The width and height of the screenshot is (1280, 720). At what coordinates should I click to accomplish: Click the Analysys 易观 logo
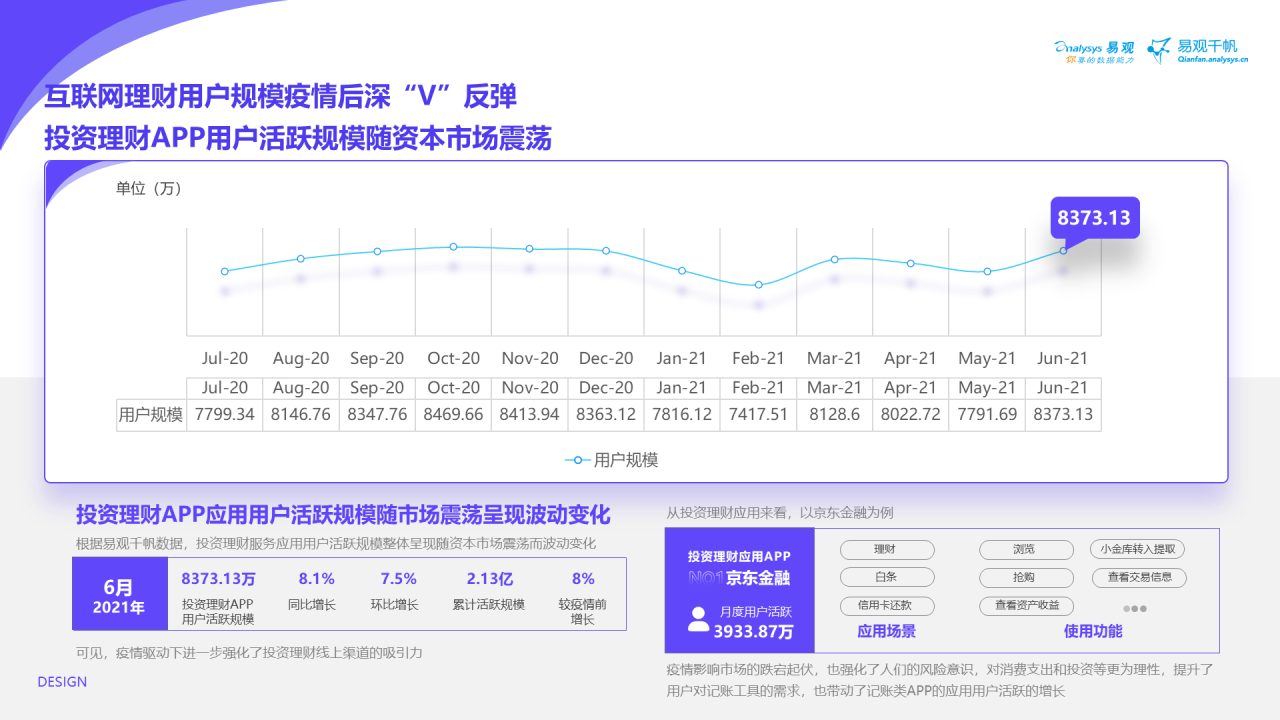1094,52
